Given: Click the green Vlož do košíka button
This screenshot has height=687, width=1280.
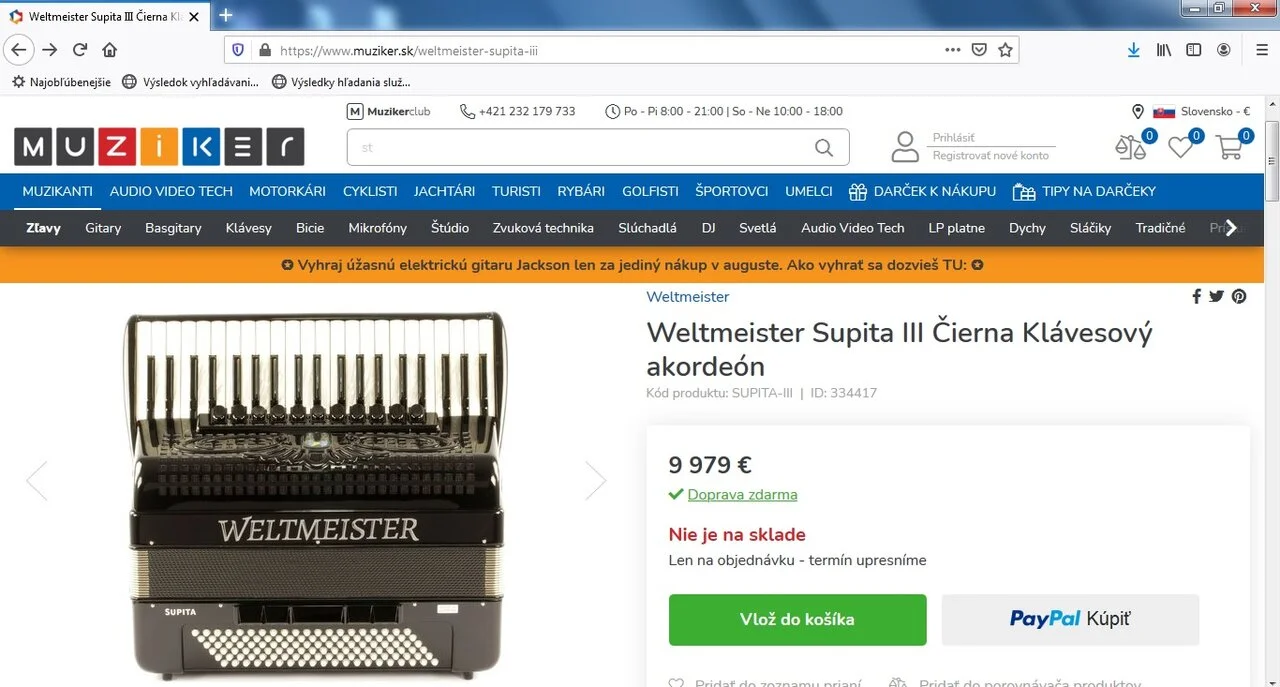Looking at the screenshot, I should (797, 619).
